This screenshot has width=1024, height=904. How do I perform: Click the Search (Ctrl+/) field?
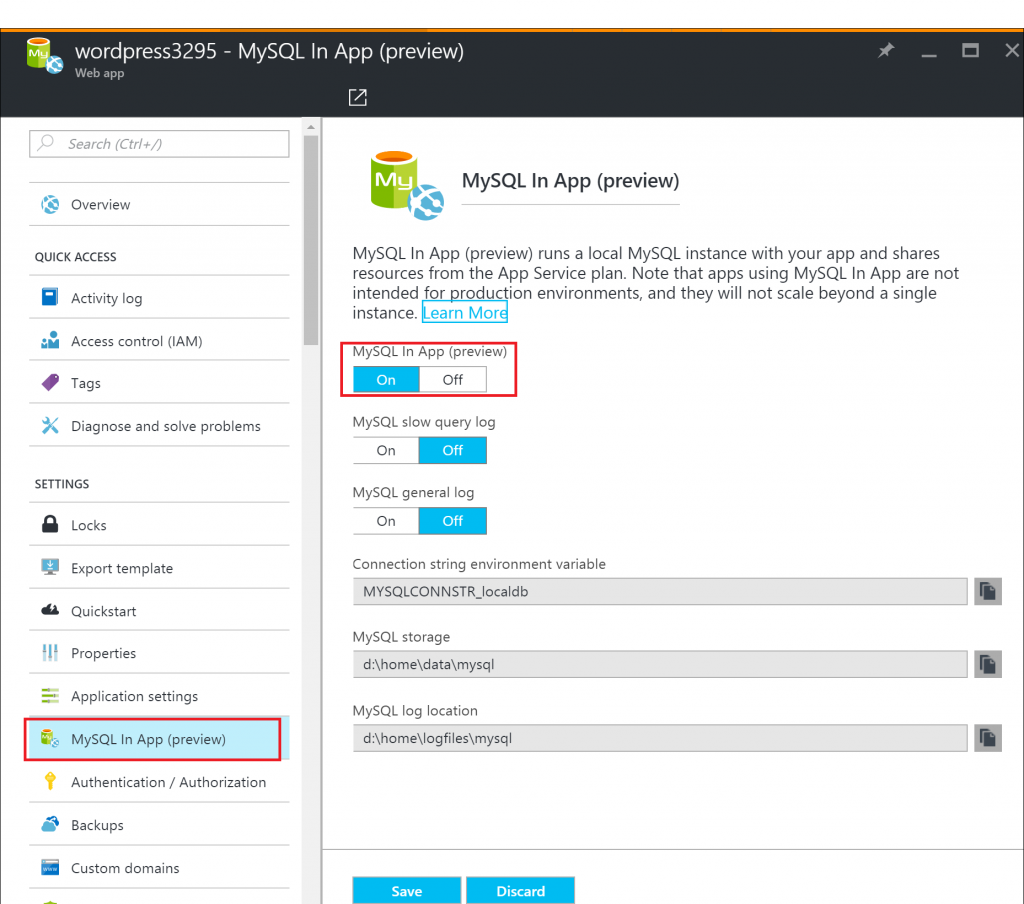click(x=158, y=144)
